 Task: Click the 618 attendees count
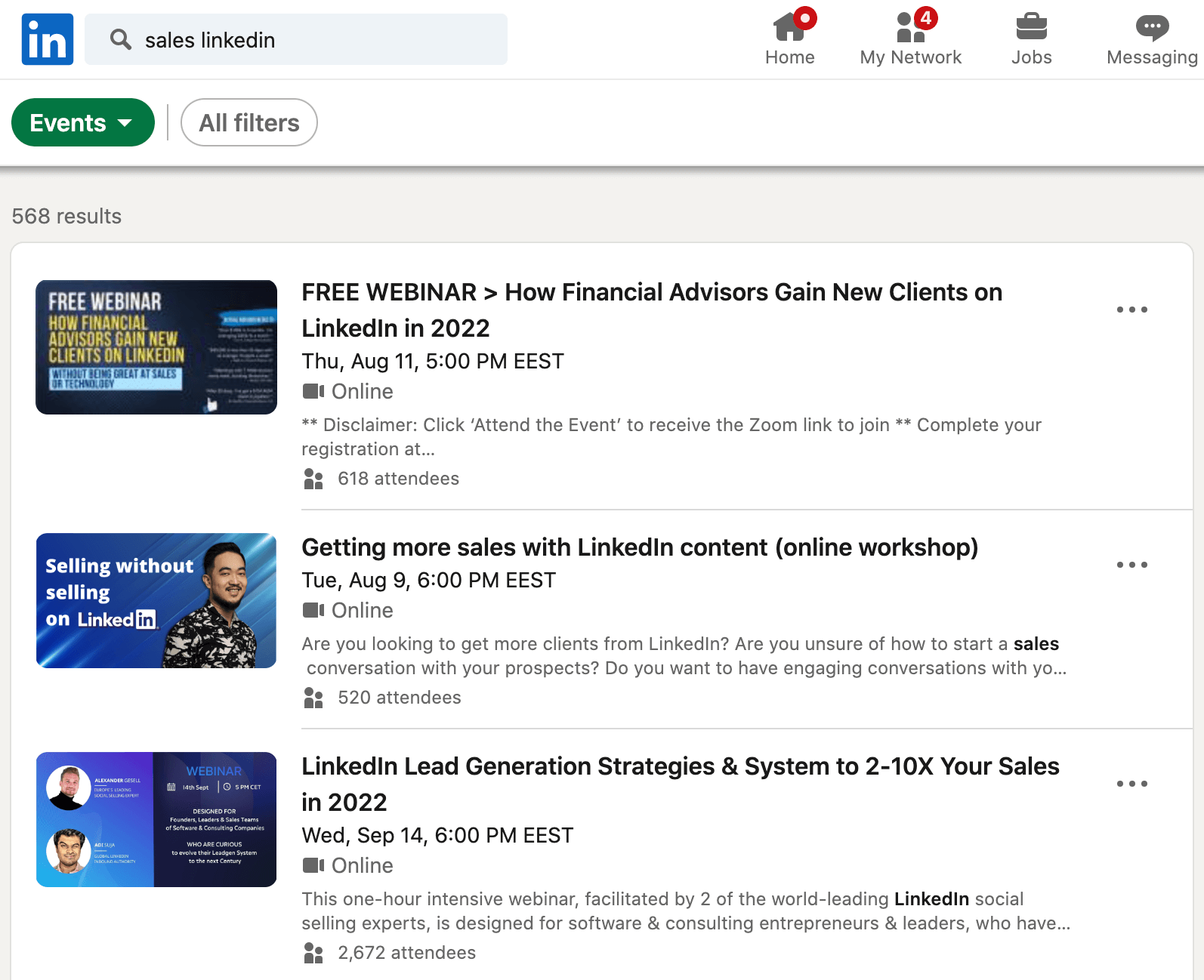tap(397, 479)
